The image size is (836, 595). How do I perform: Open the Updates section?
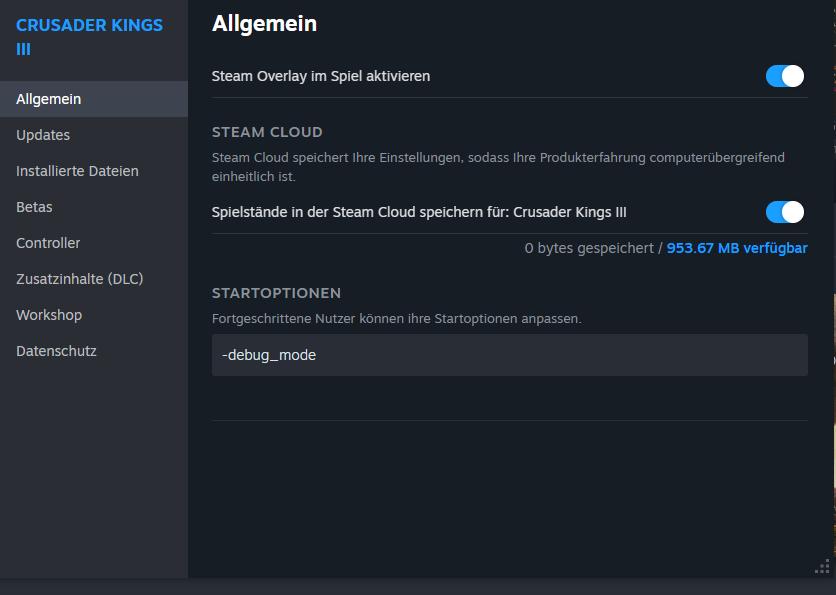click(94, 135)
